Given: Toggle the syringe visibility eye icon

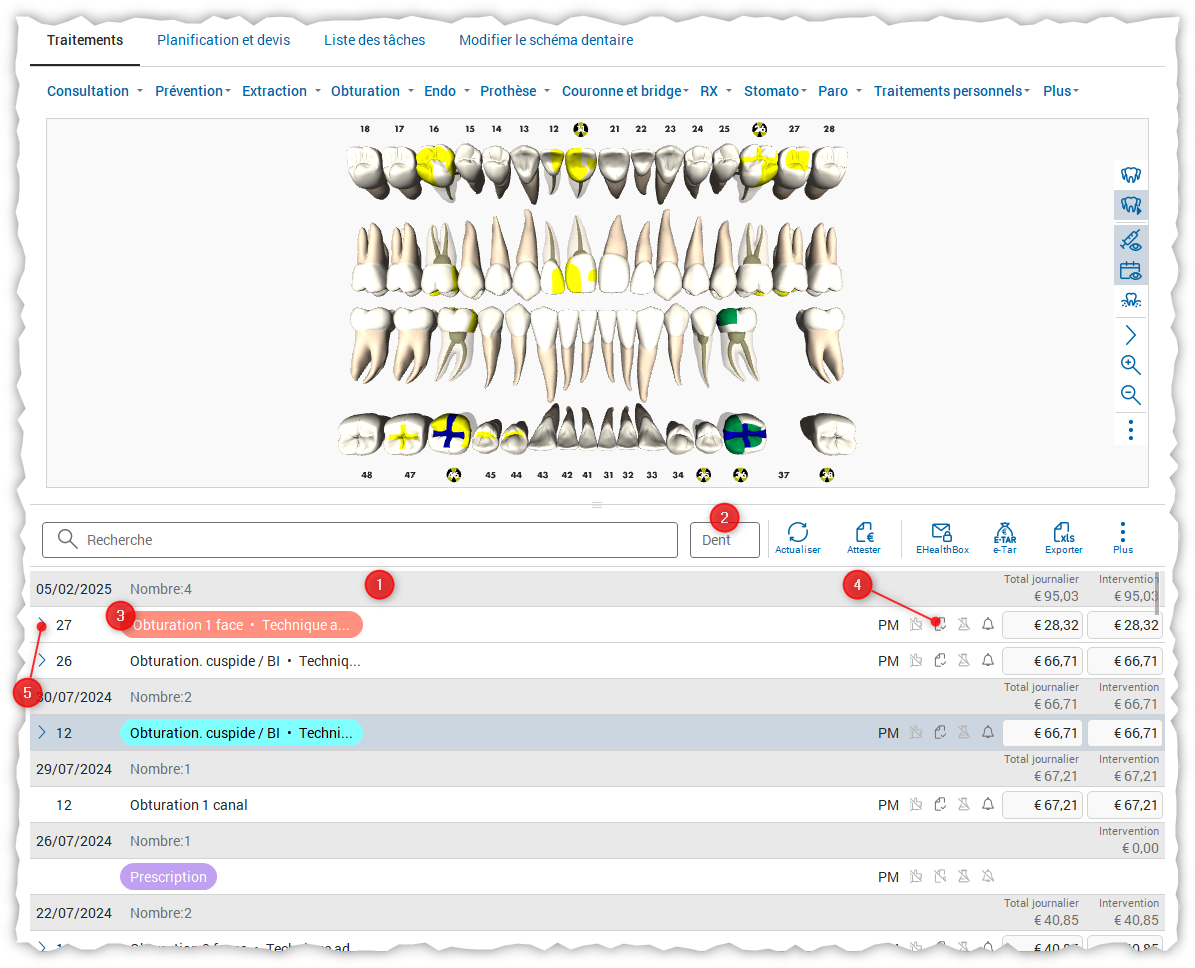Looking at the screenshot, I should tap(1131, 241).
